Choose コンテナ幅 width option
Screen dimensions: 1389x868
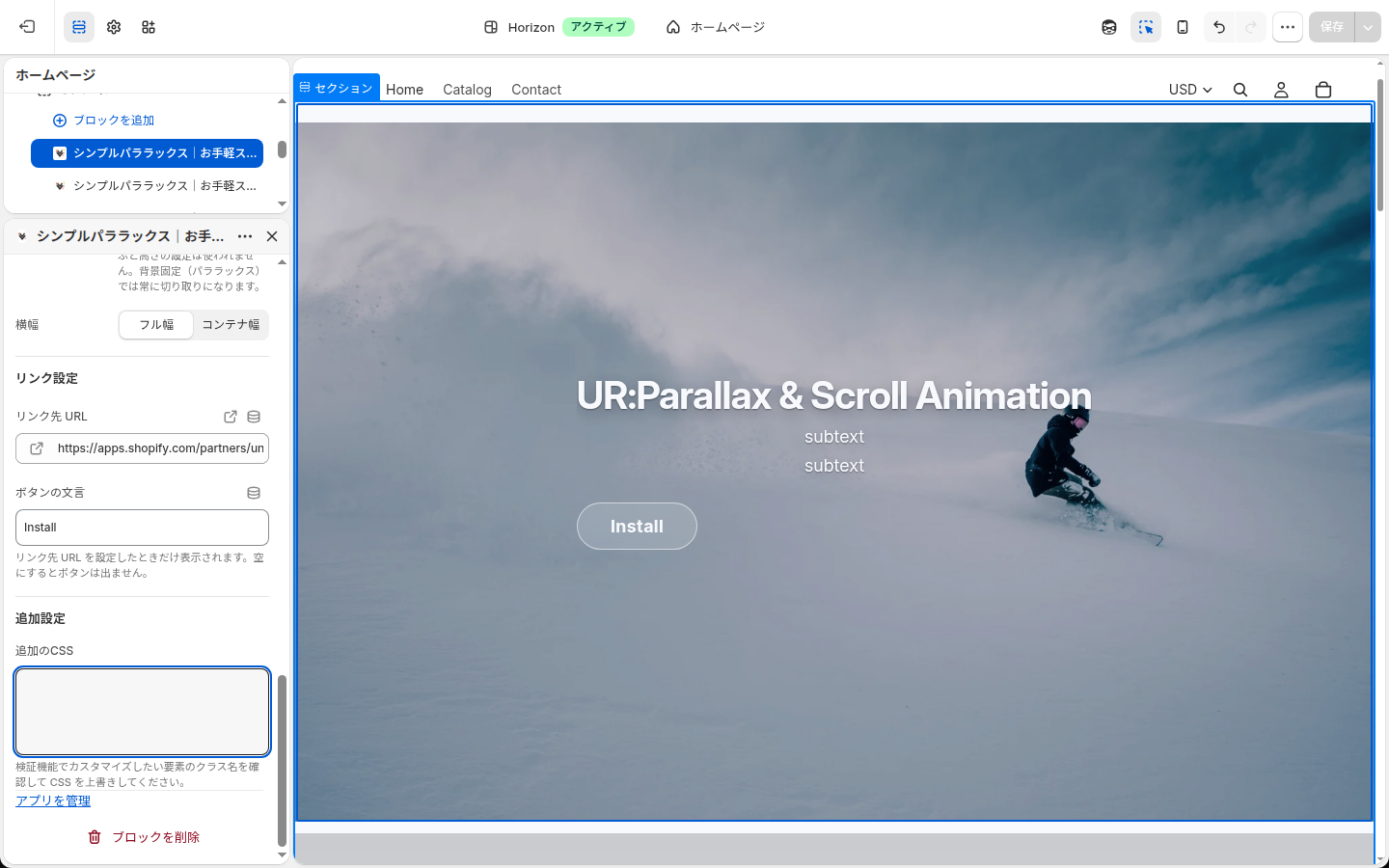[231, 325]
